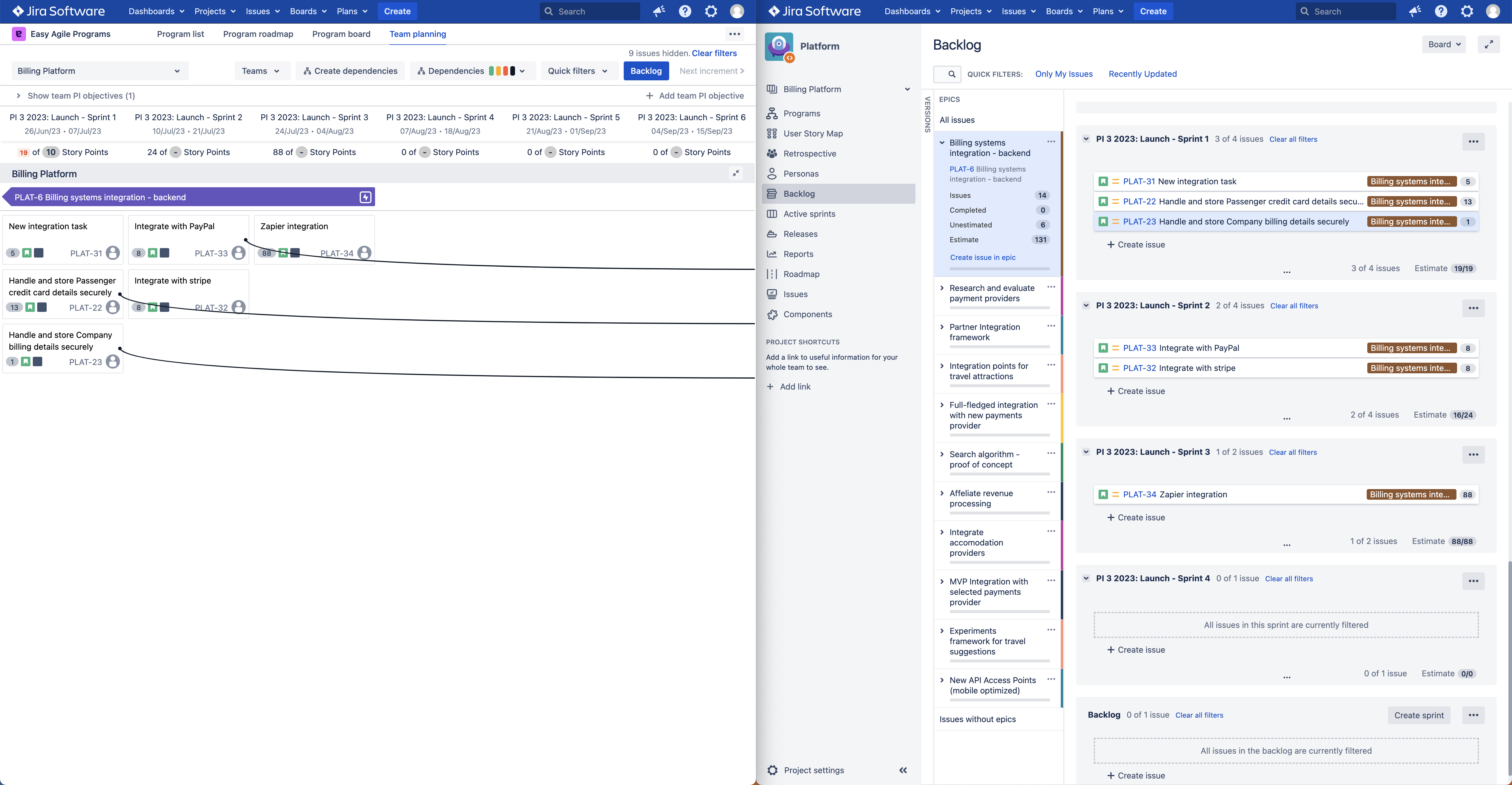Click assignee avatar on PLAT-34 card

(364, 253)
